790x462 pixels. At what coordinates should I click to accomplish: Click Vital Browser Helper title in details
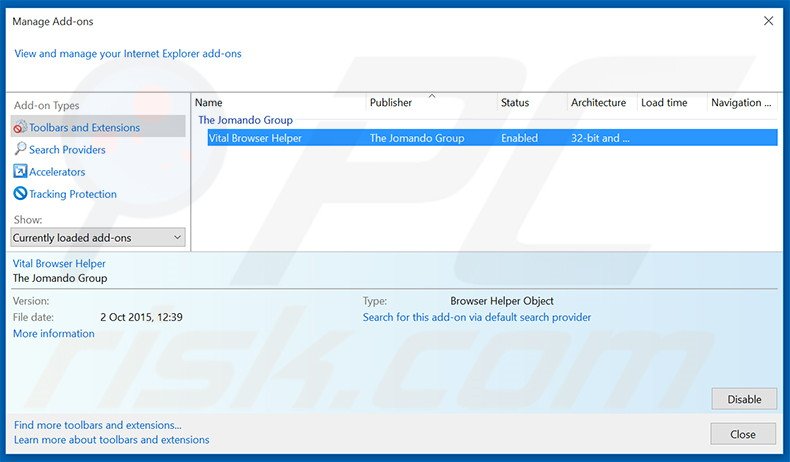tap(59, 263)
